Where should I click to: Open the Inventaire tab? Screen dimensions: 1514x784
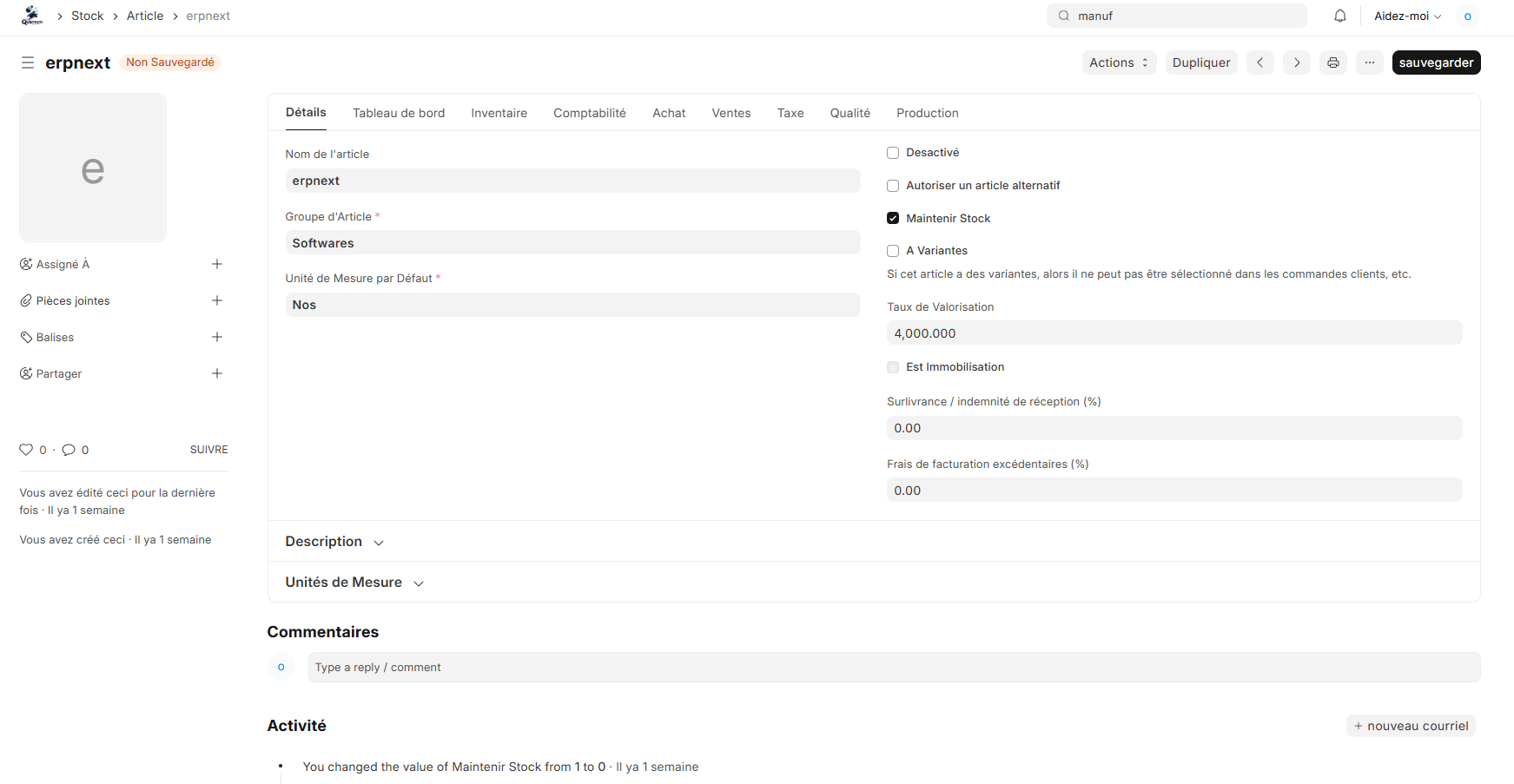click(x=499, y=113)
